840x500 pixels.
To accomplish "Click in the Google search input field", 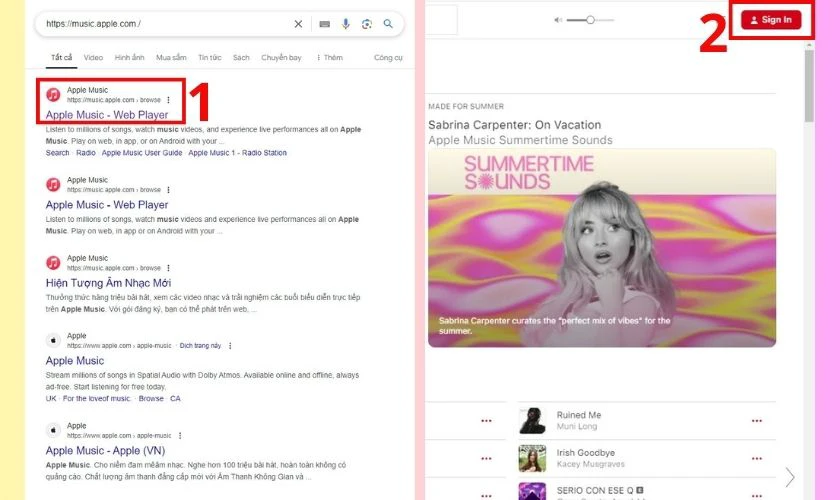I will tap(166, 24).
